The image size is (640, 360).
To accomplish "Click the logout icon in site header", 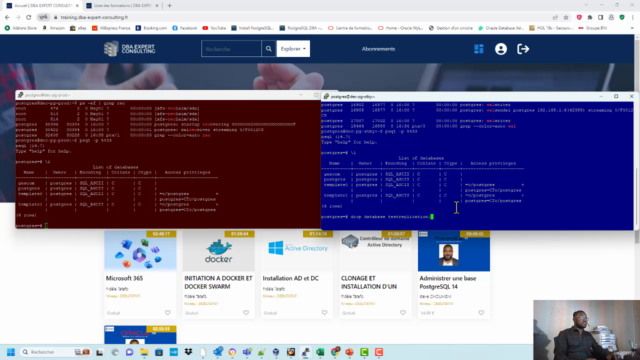I will [523, 49].
